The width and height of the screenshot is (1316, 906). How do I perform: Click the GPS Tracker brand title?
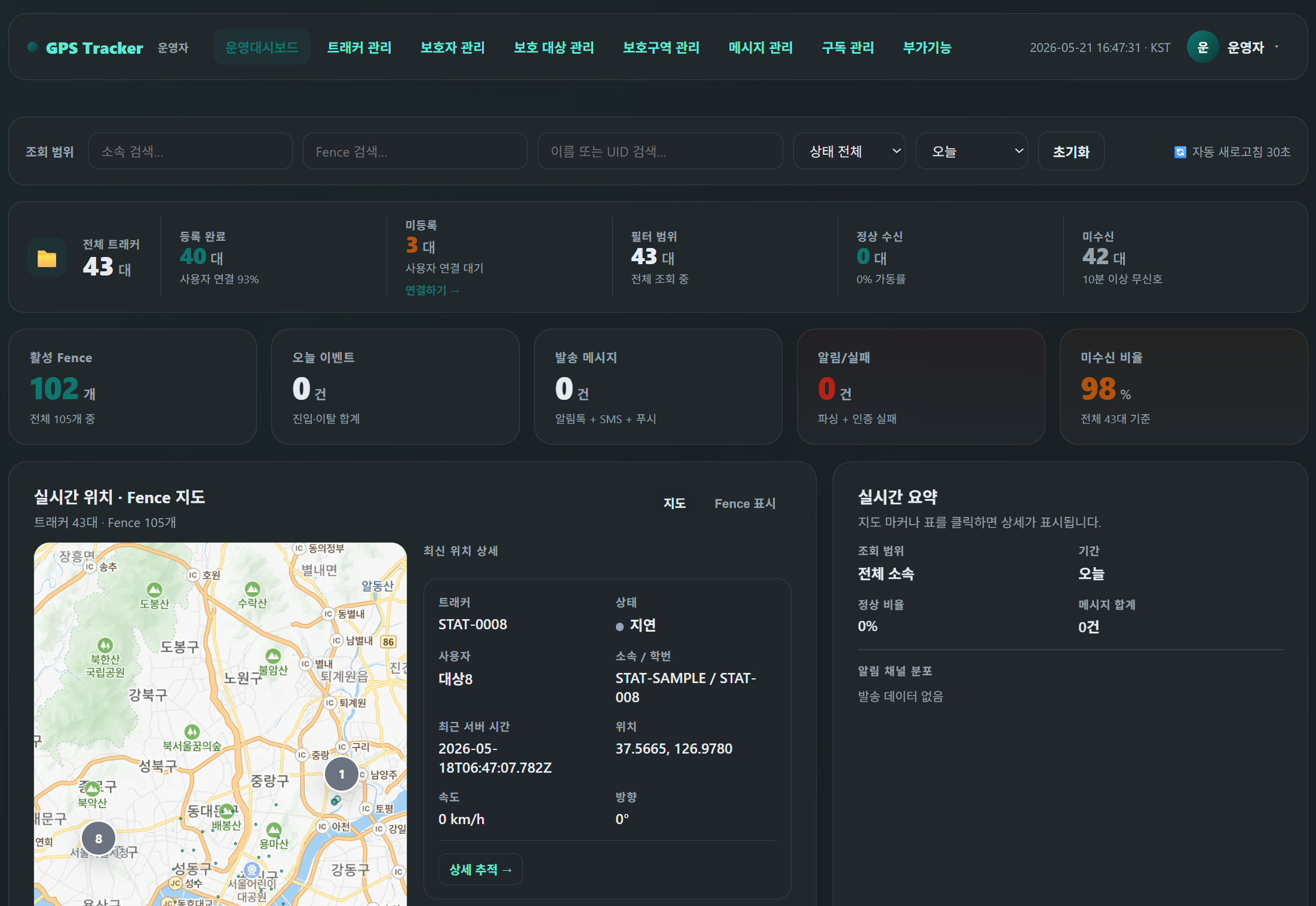(x=94, y=48)
